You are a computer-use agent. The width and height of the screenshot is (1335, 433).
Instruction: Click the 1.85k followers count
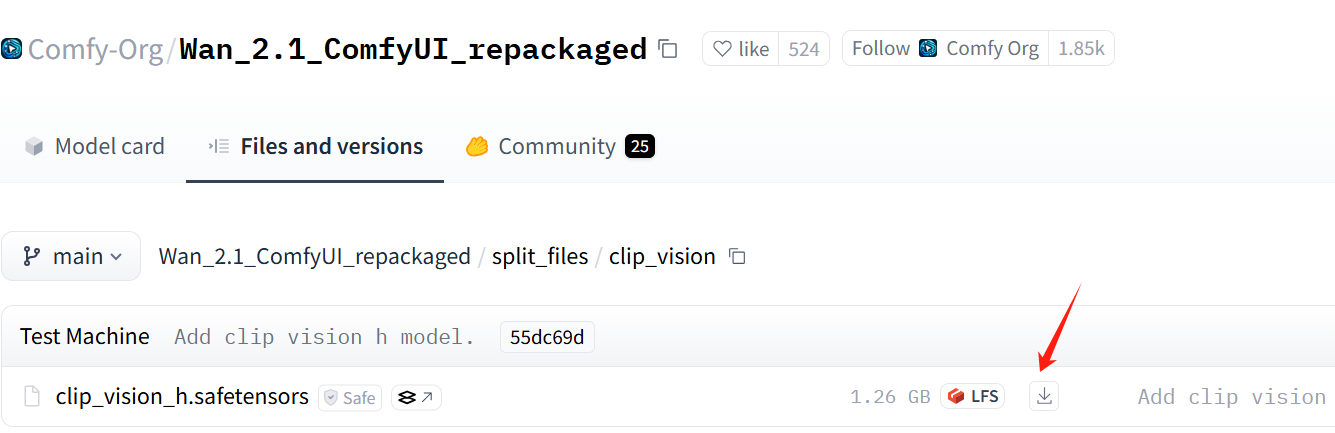tap(1080, 48)
